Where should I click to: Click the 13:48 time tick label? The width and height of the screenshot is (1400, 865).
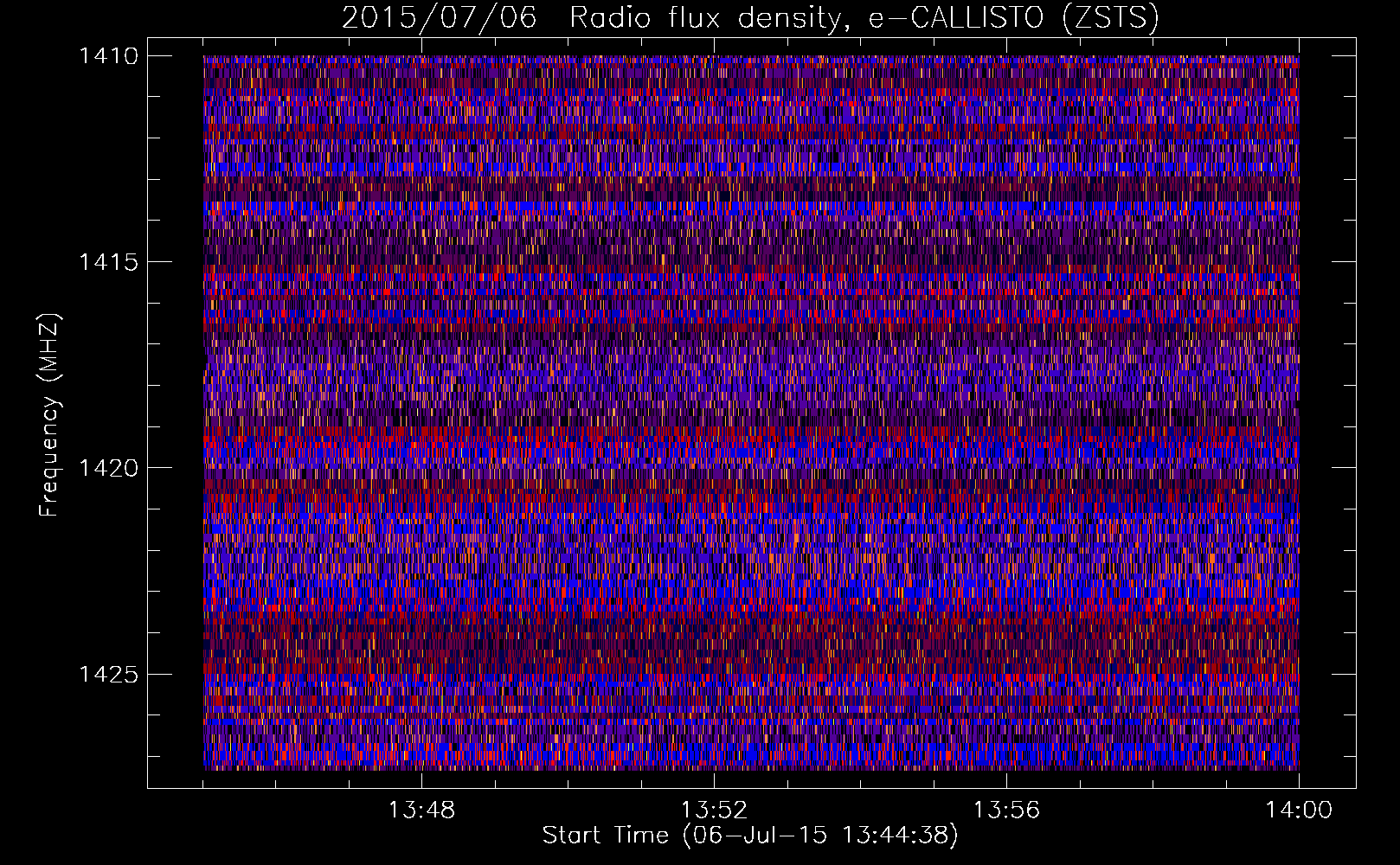(x=421, y=811)
